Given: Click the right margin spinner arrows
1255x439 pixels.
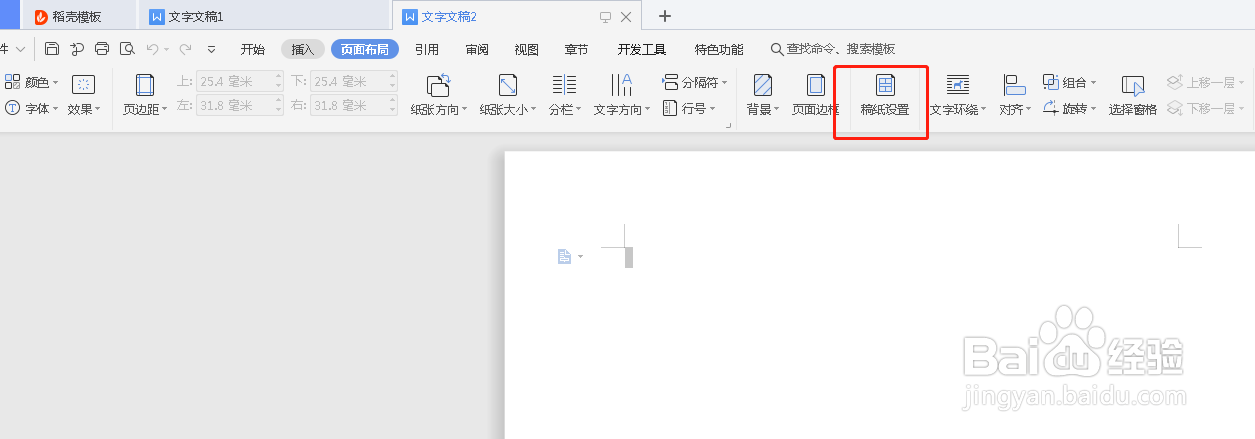Looking at the screenshot, I should pos(392,105).
